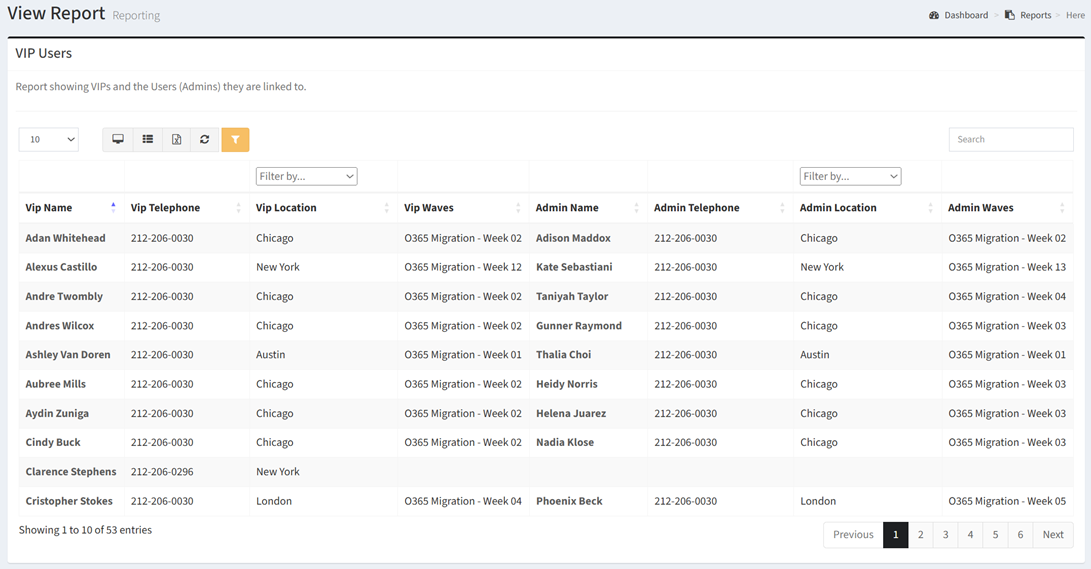Go to the Dashboard breadcrumb

point(965,15)
